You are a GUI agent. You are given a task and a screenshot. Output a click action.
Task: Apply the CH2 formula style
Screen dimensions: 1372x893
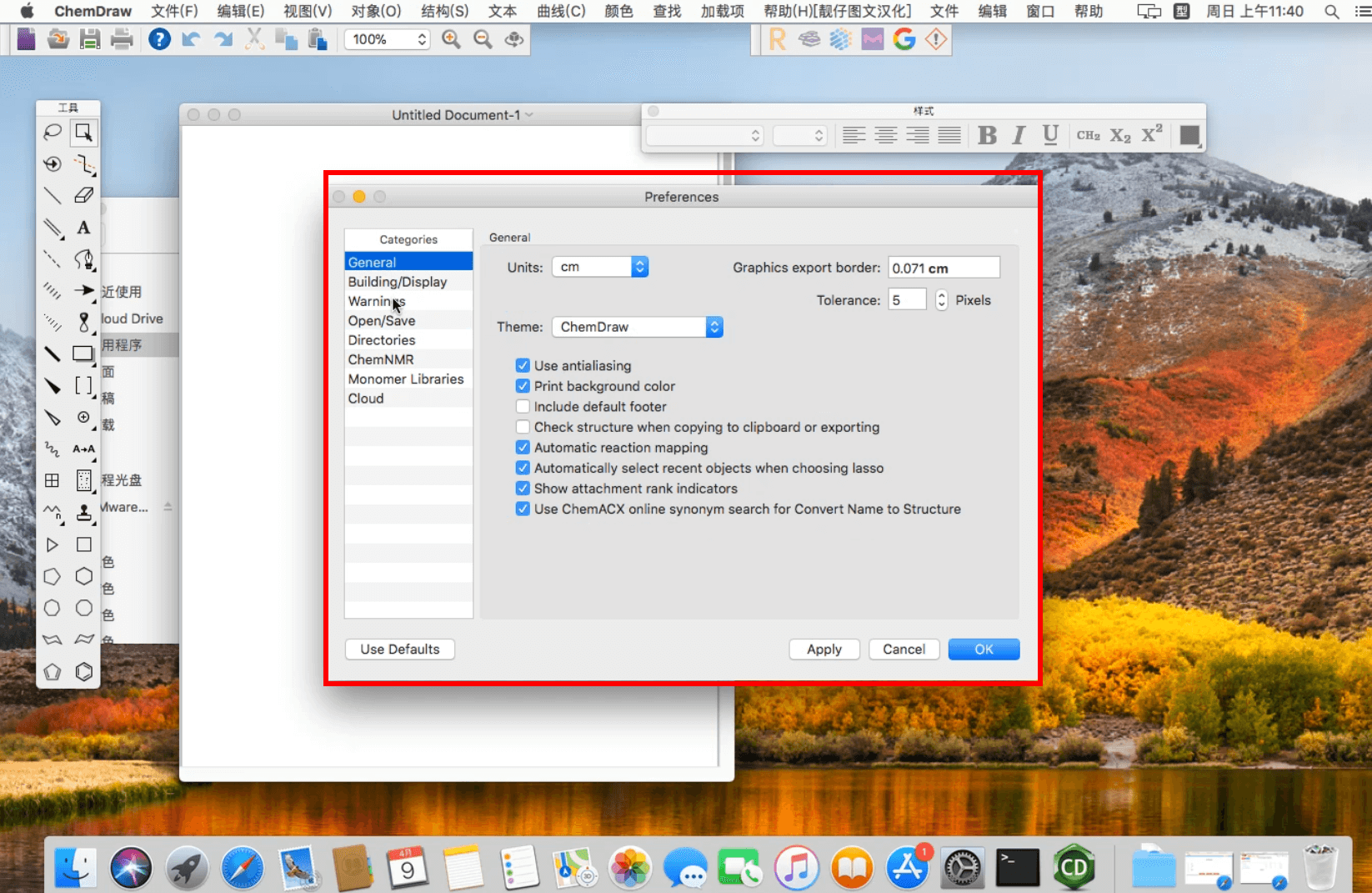coord(1088,135)
